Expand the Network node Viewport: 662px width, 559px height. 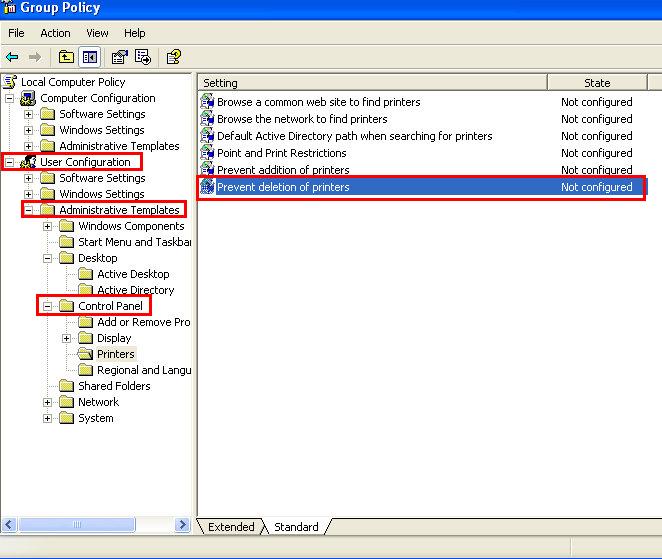[47, 402]
